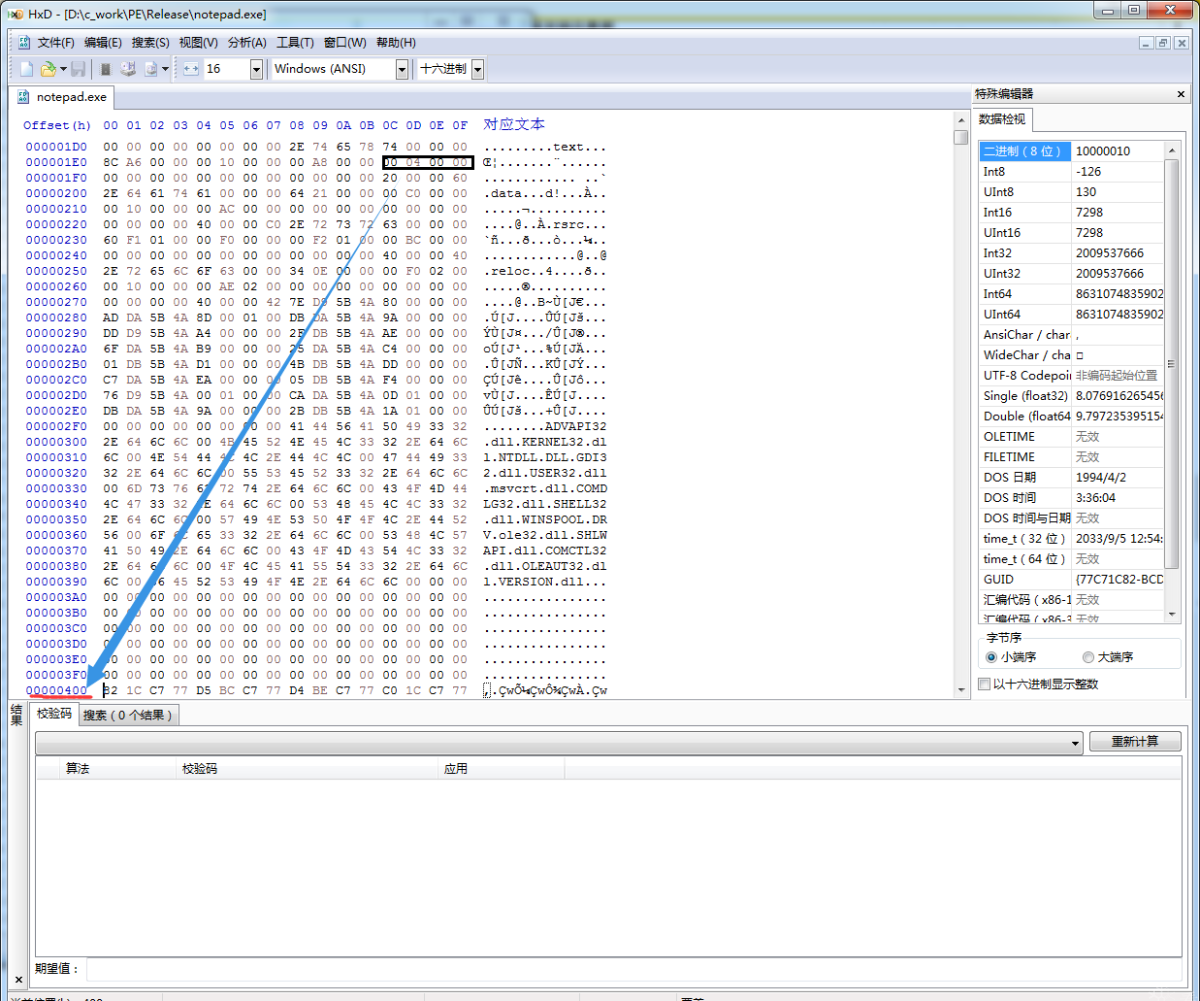
Task: Click the Open file folder icon
Action: 48,69
